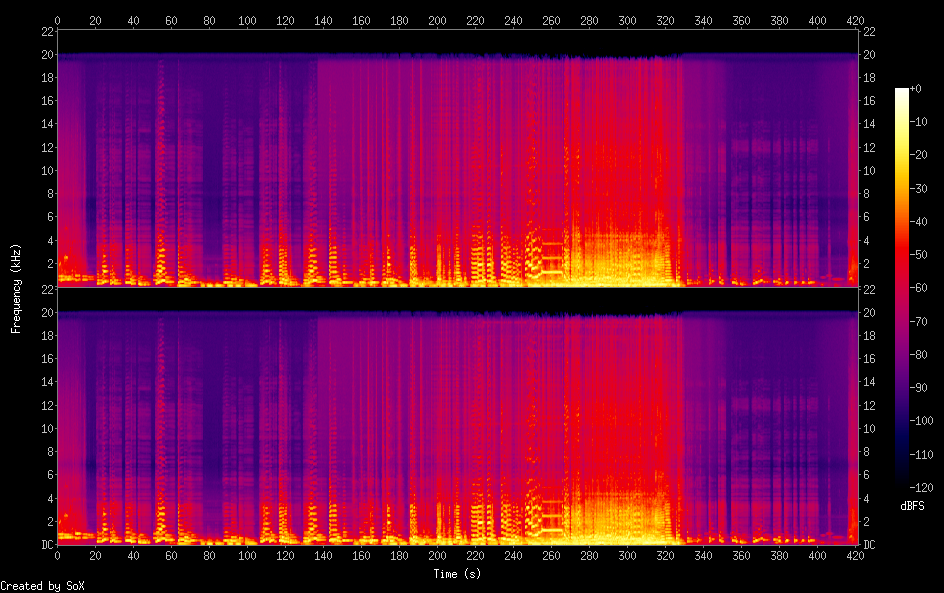Click the "dBFS" label beneath the color scale

[911, 506]
